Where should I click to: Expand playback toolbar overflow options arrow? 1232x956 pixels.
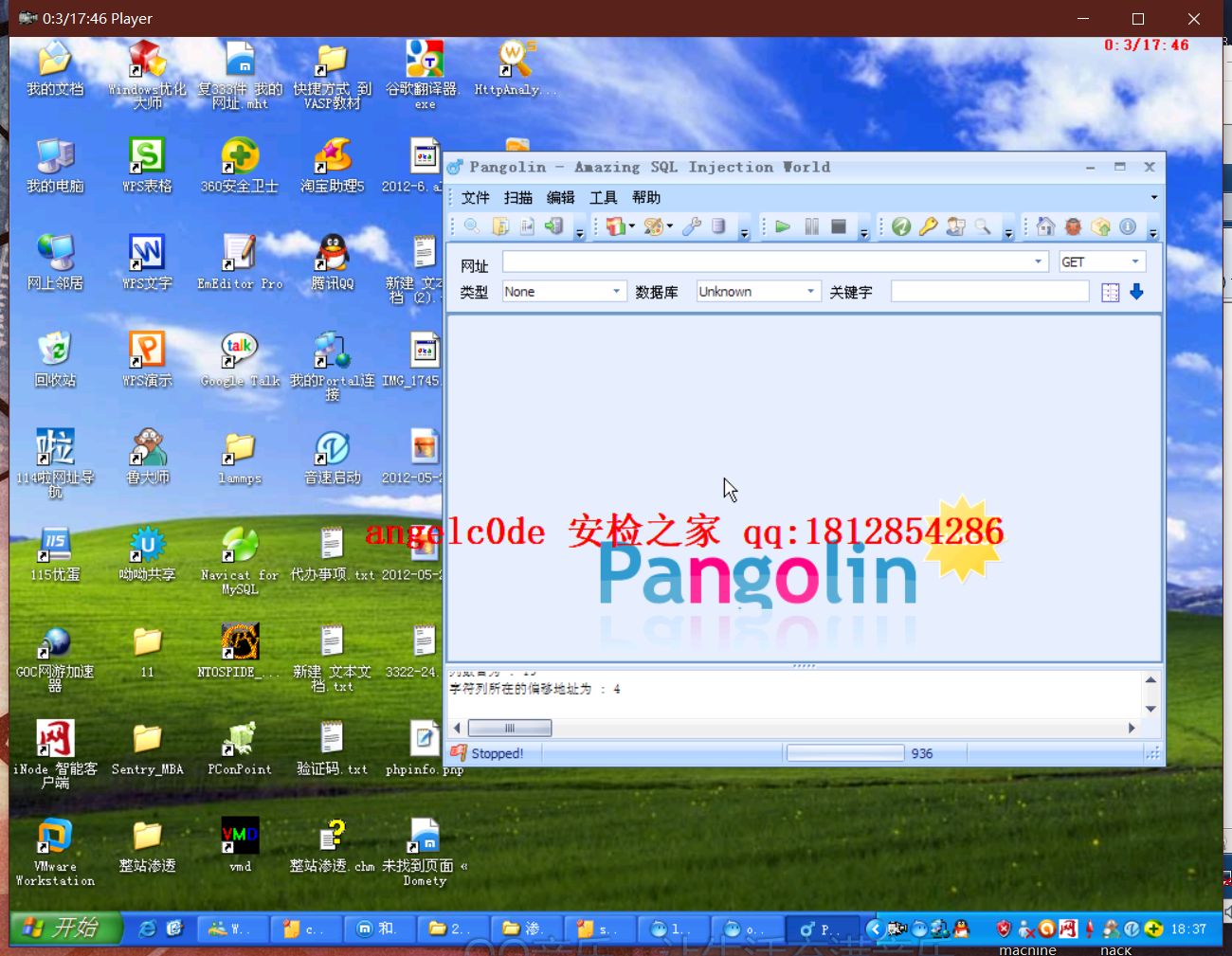863,232
